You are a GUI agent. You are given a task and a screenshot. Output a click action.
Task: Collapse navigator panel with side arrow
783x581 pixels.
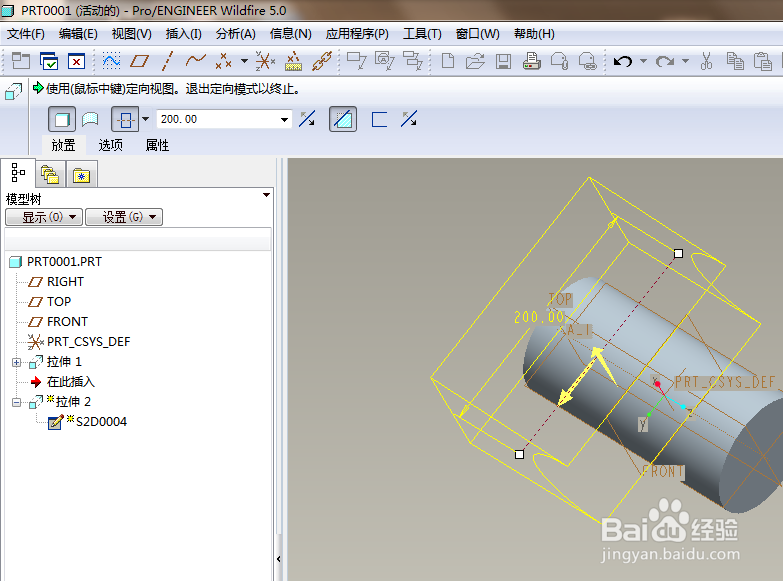tap(279, 559)
